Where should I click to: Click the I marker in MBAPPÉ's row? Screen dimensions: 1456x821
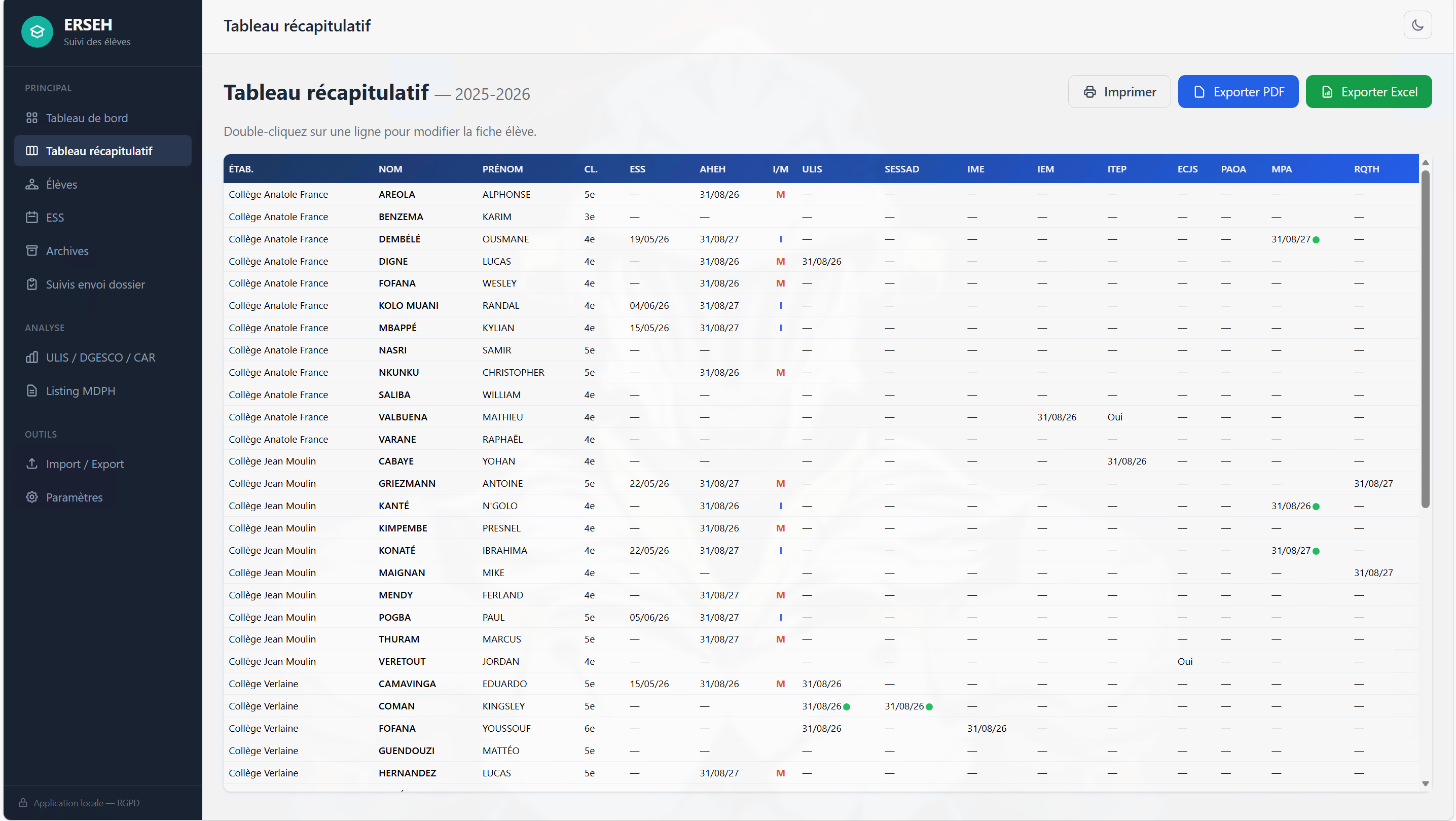click(x=780, y=328)
